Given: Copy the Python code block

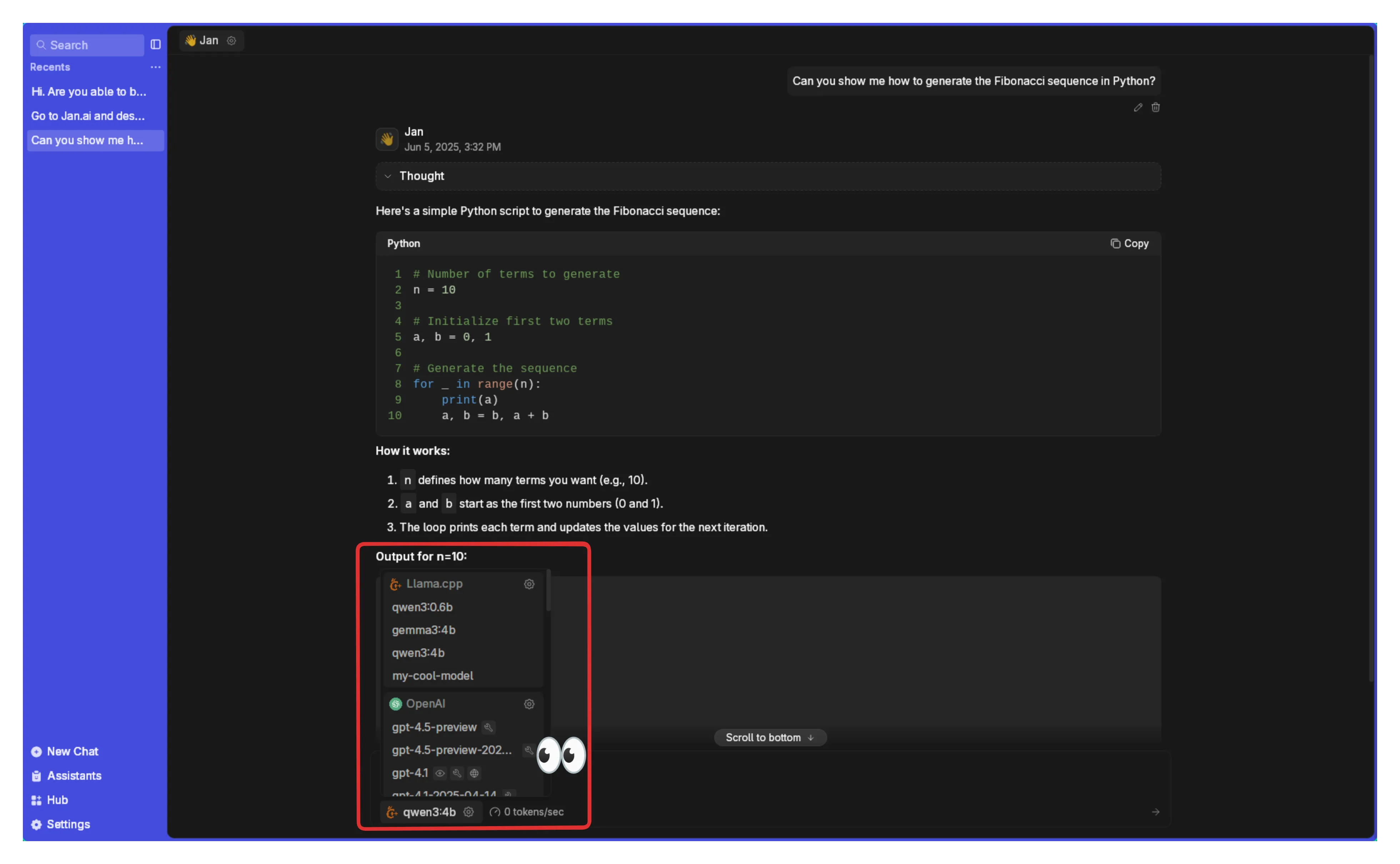Looking at the screenshot, I should [1130, 243].
